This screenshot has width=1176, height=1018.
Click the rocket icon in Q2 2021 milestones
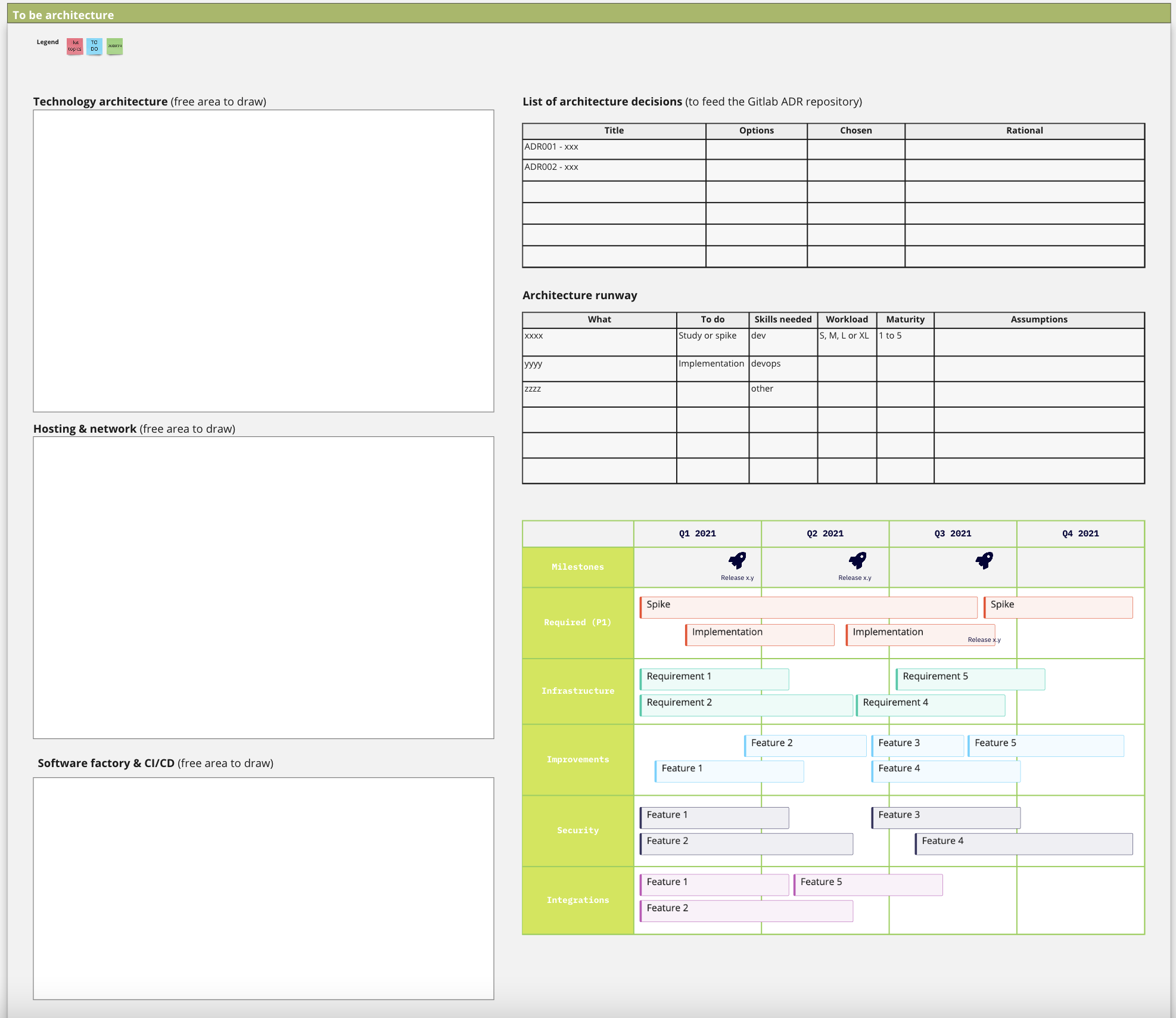[857, 560]
